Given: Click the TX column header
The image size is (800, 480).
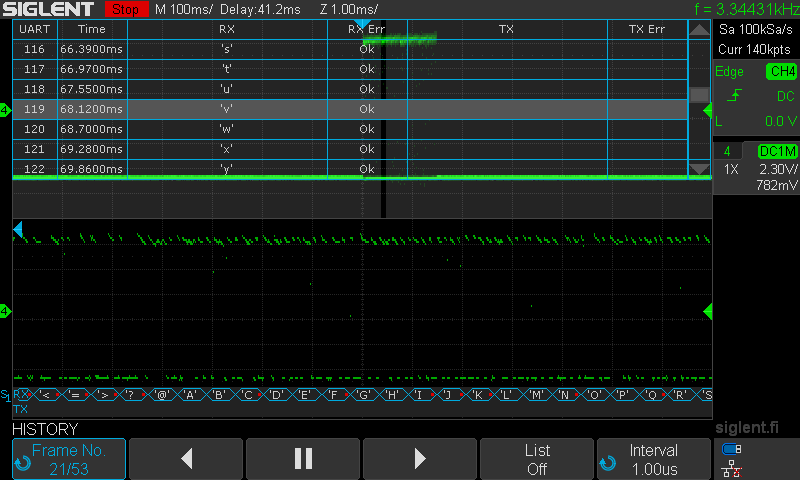Looking at the screenshot, I should point(507,30).
